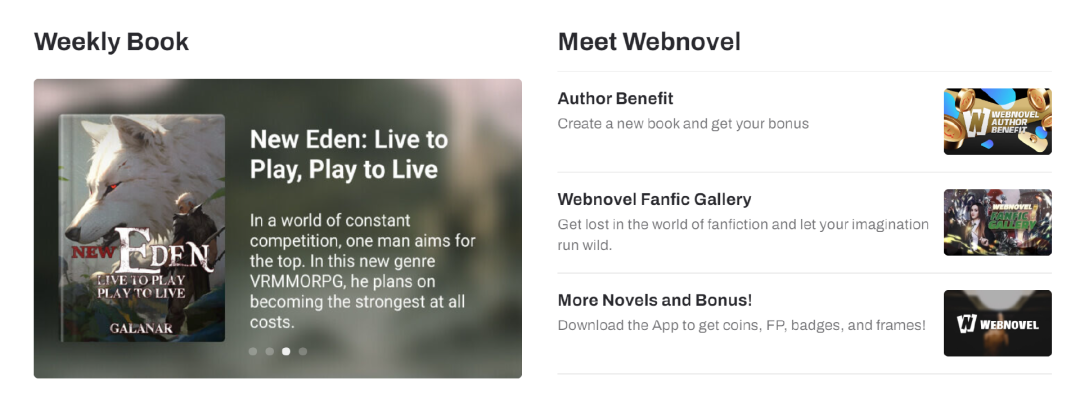Click 'Create a new book and get your bonus'
The image size is (1080, 406).
click(683, 124)
